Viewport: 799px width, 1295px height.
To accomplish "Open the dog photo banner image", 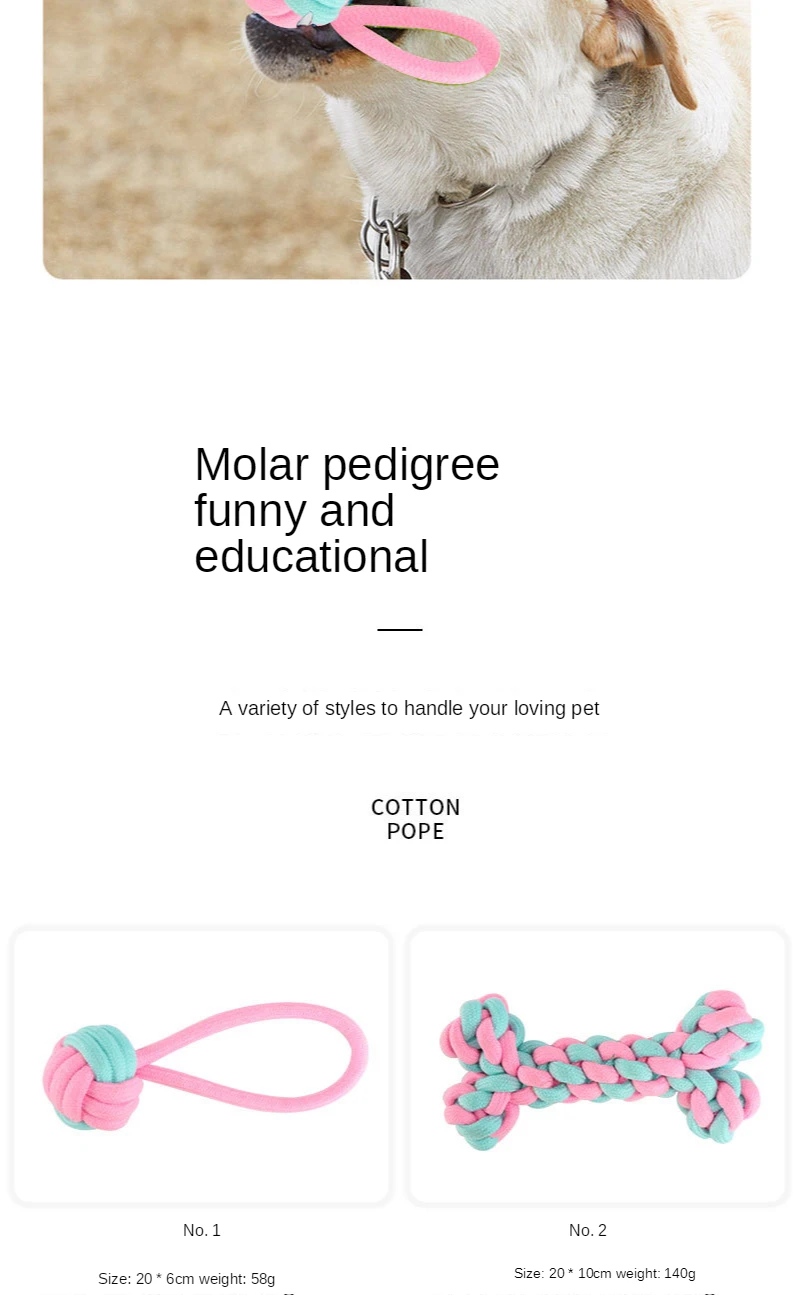I will click(397, 139).
